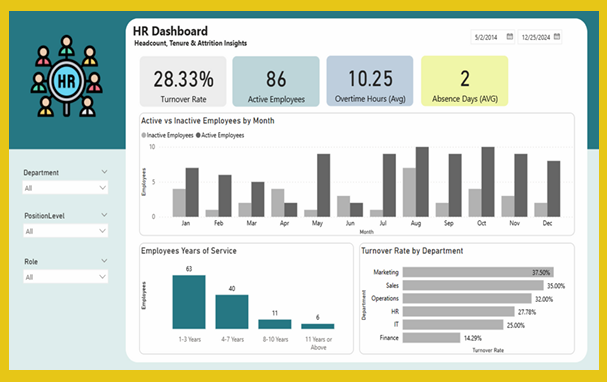Select the Absence Days (AVG) card
Viewport: 607px width, 382px height.
point(465,81)
